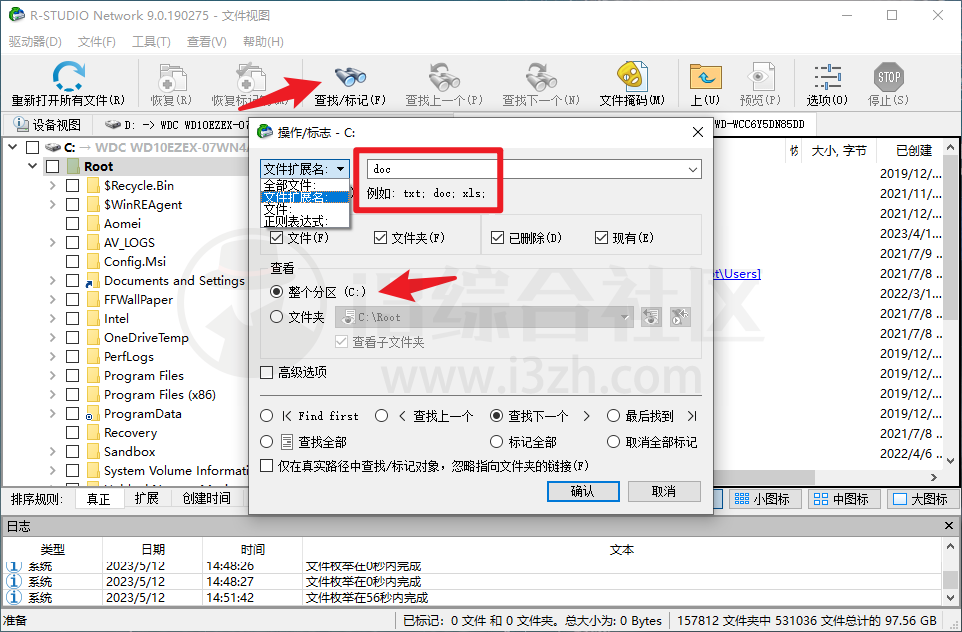Open the 文件(F) menu
The height and width of the screenshot is (632, 962).
[97, 42]
